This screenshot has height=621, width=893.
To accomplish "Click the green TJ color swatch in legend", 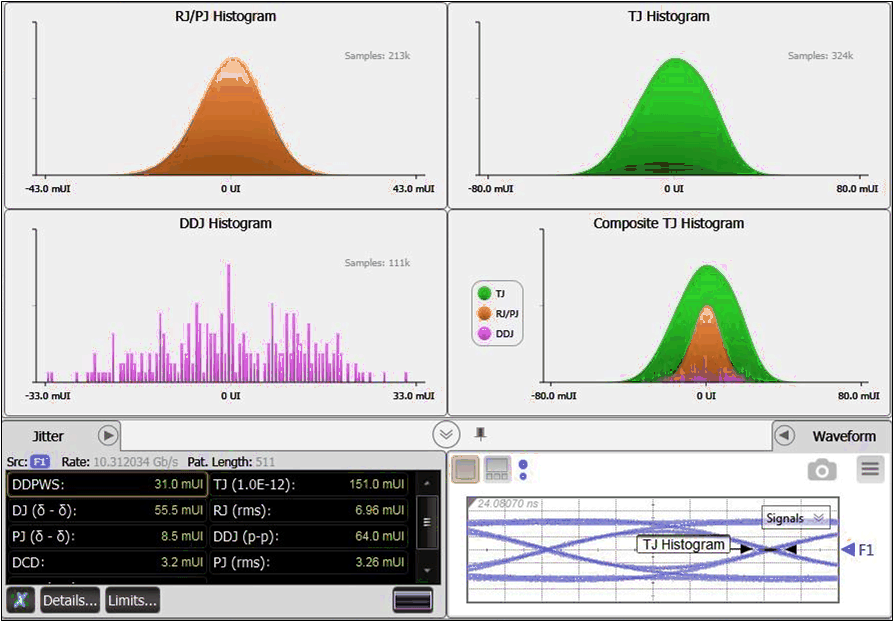I will pyautogui.click(x=483, y=295).
